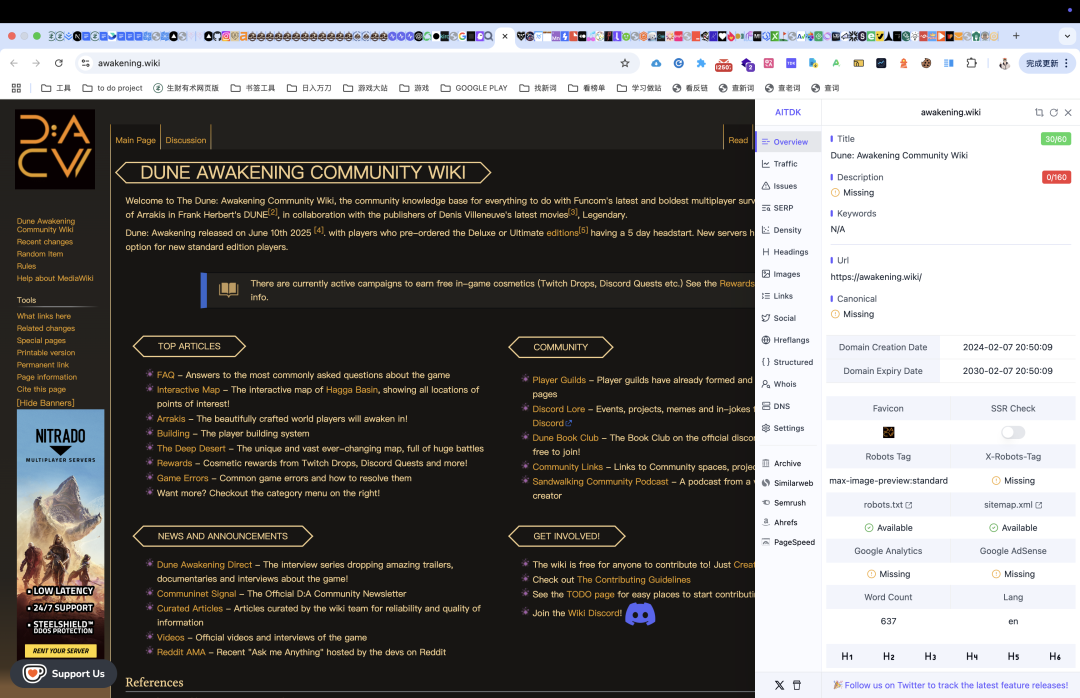Open the Game Errors link
Viewport: 1080px width, 698px height.
click(183, 478)
